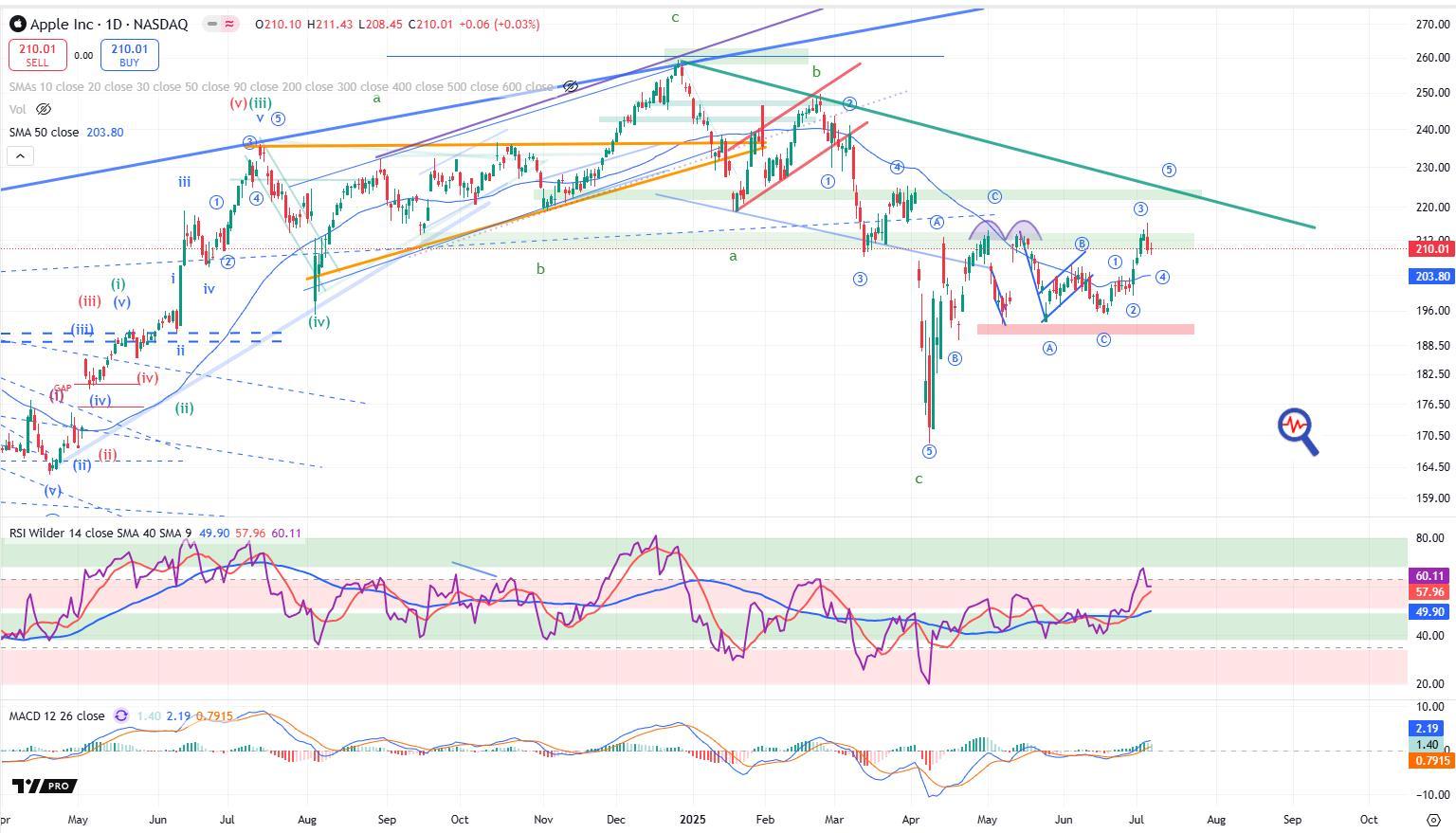1456x833 pixels.
Task: Click the 57.96 RSI SMA axis label
Action: click(x=1430, y=592)
